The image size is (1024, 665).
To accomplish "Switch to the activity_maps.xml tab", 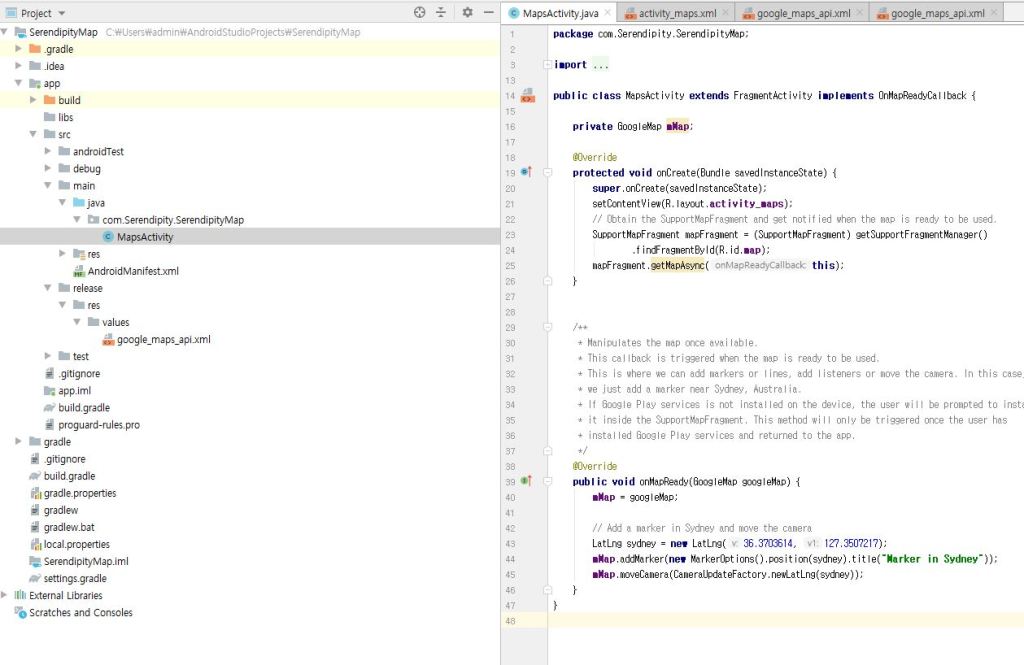I will (677, 14).
